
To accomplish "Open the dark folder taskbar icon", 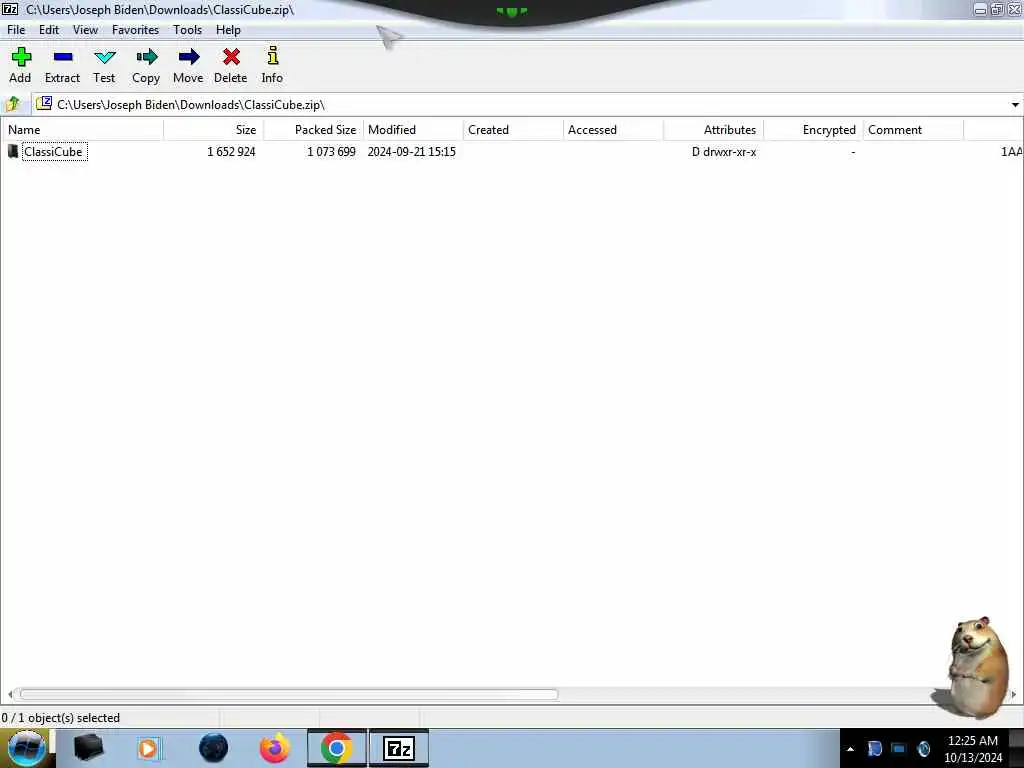I will coord(89,748).
